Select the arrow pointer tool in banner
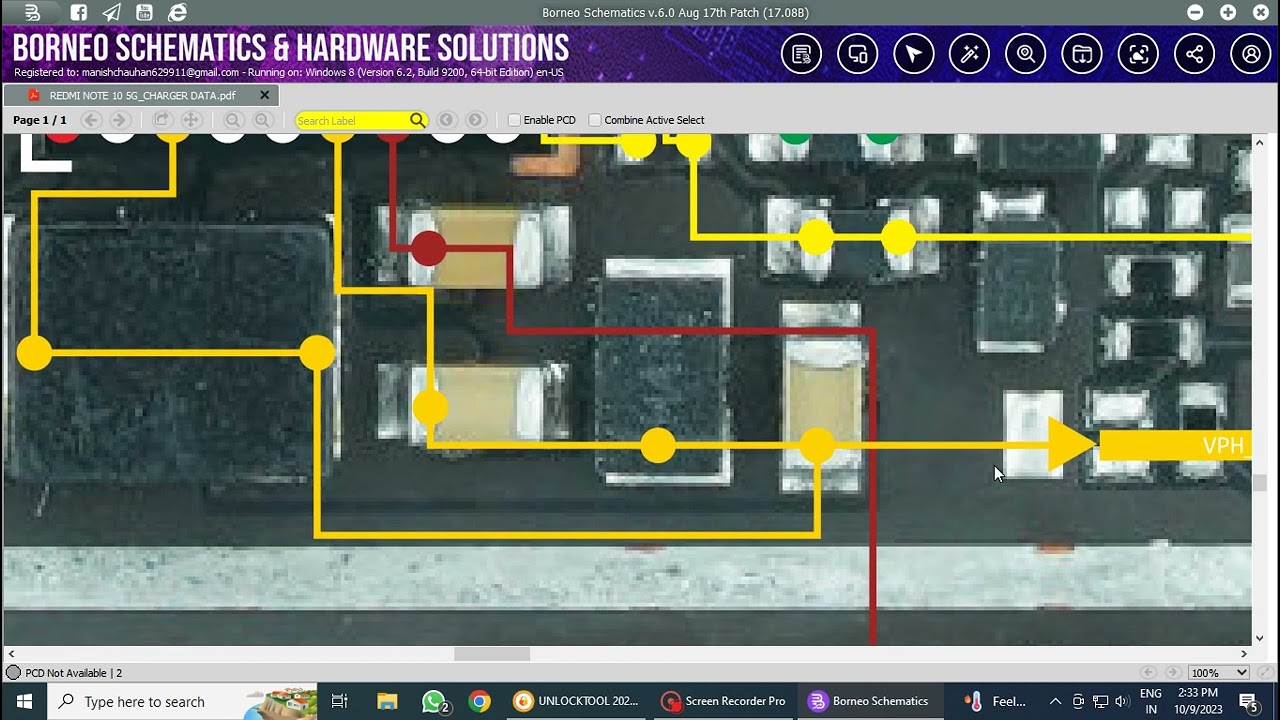This screenshot has height=720, width=1280. [913, 54]
